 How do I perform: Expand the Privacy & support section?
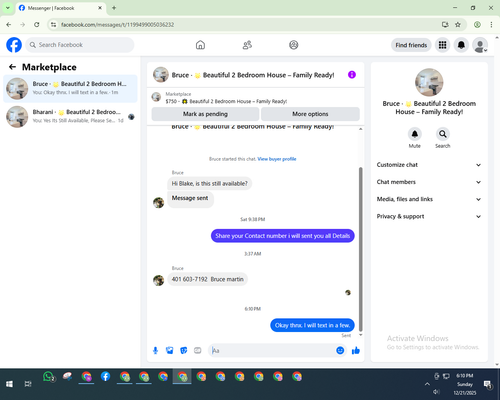429,216
